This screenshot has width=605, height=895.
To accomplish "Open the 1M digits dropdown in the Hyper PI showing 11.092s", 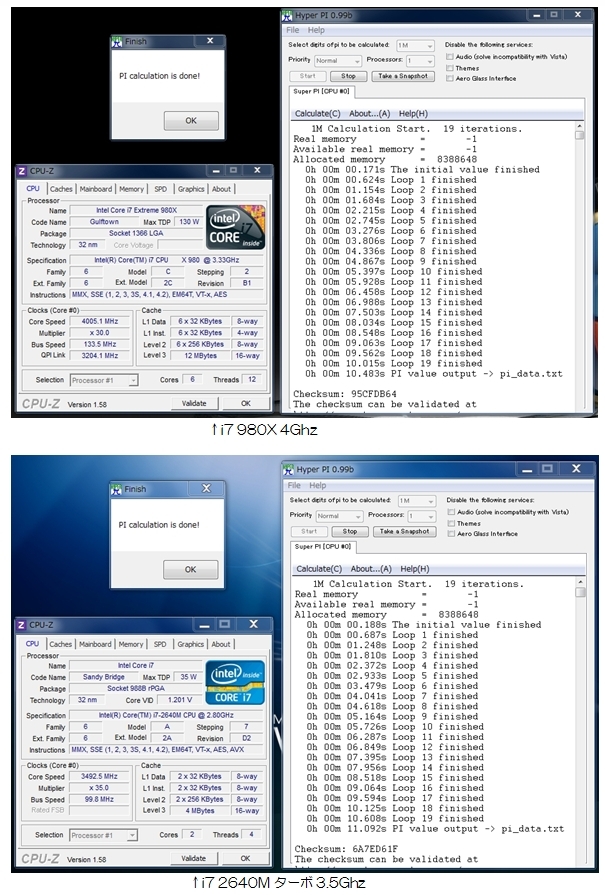I will [417, 501].
